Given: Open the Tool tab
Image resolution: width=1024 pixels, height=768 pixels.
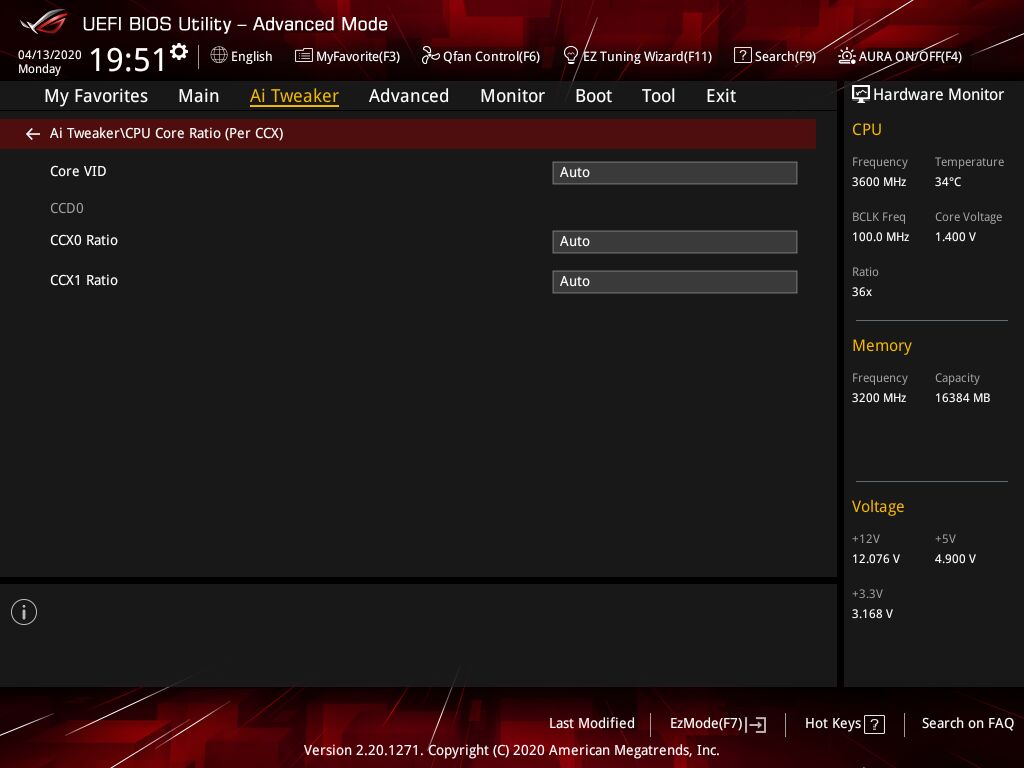Looking at the screenshot, I should pos(658,96).
